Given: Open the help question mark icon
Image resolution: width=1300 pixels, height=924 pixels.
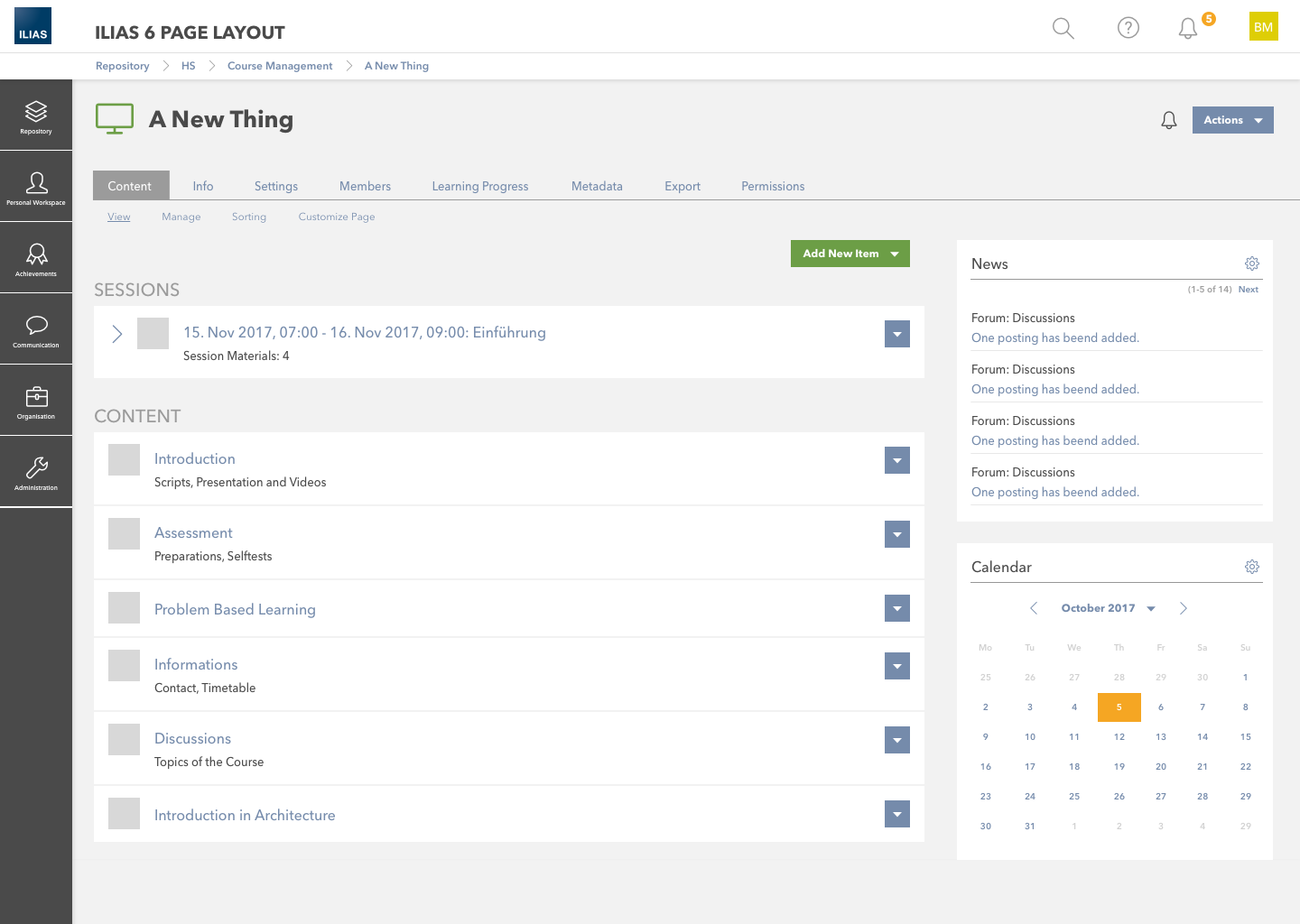Looking at the screenshot, I should click(1128, 28).
